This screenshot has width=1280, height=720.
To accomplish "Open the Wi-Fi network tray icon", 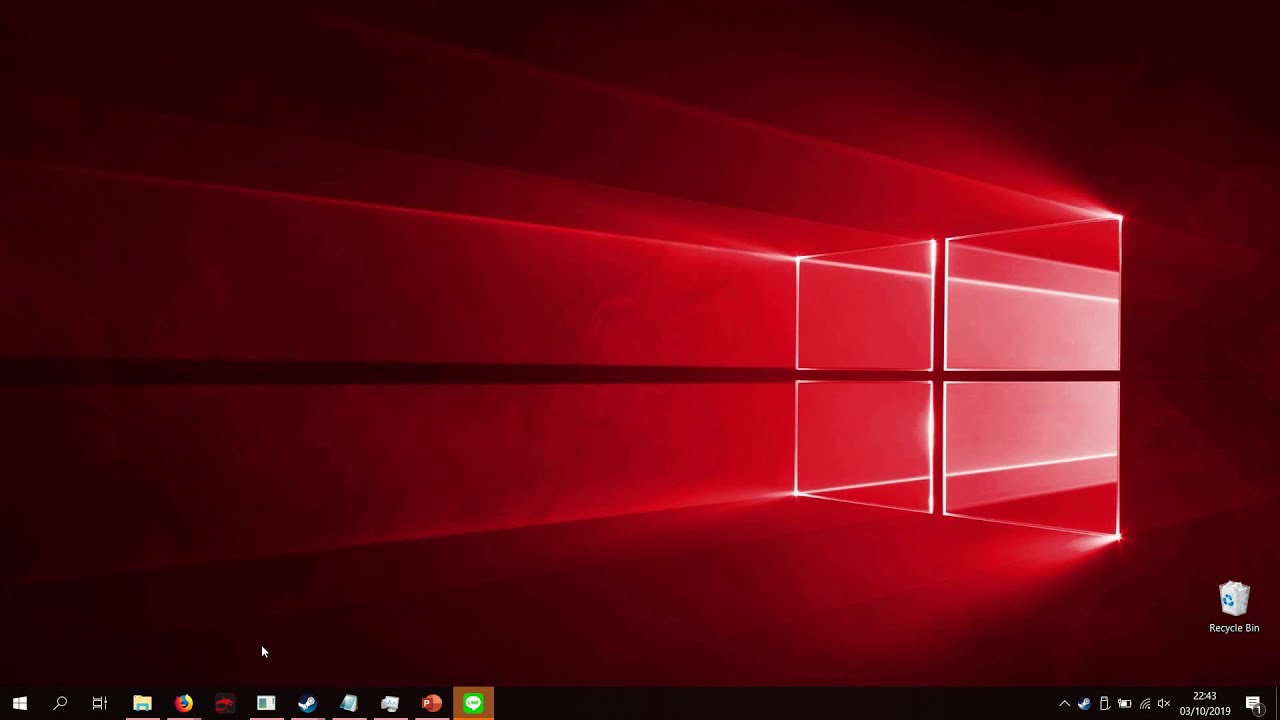I will tap(1145, 704).
